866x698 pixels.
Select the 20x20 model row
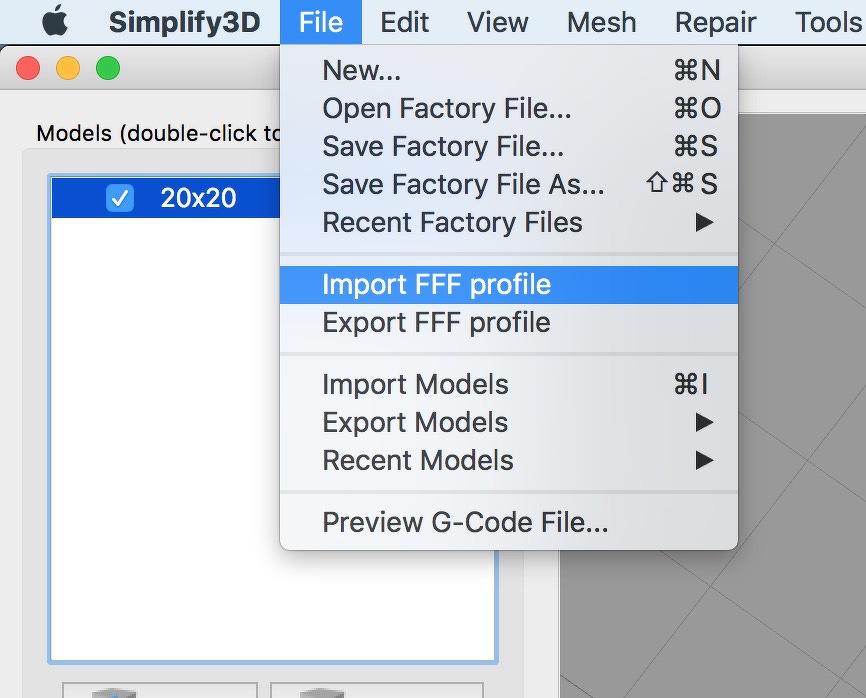pos(200,198)
